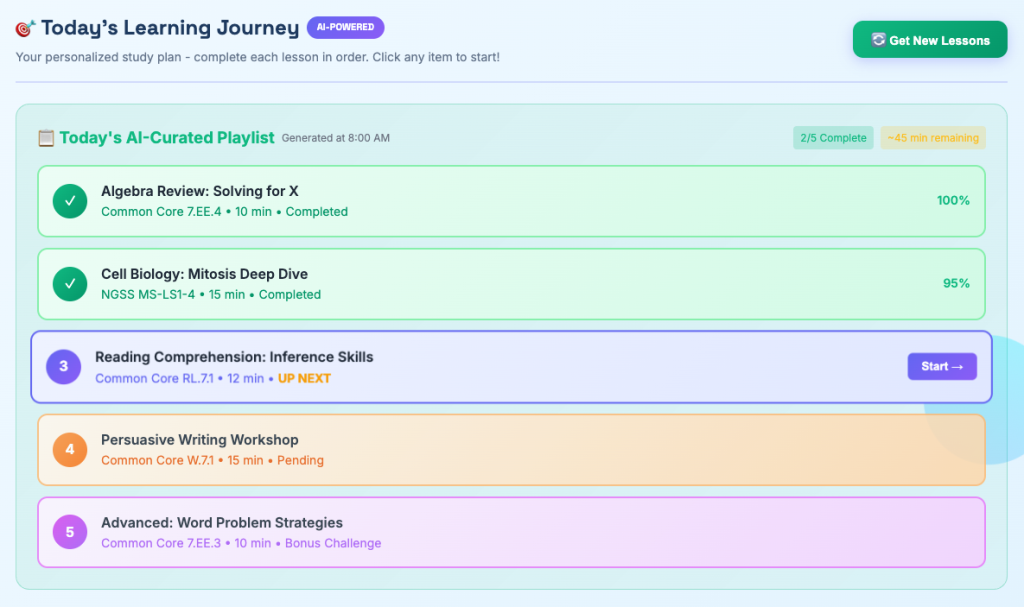Open Algebra Review: Solving for X

(x=199, y=191)
